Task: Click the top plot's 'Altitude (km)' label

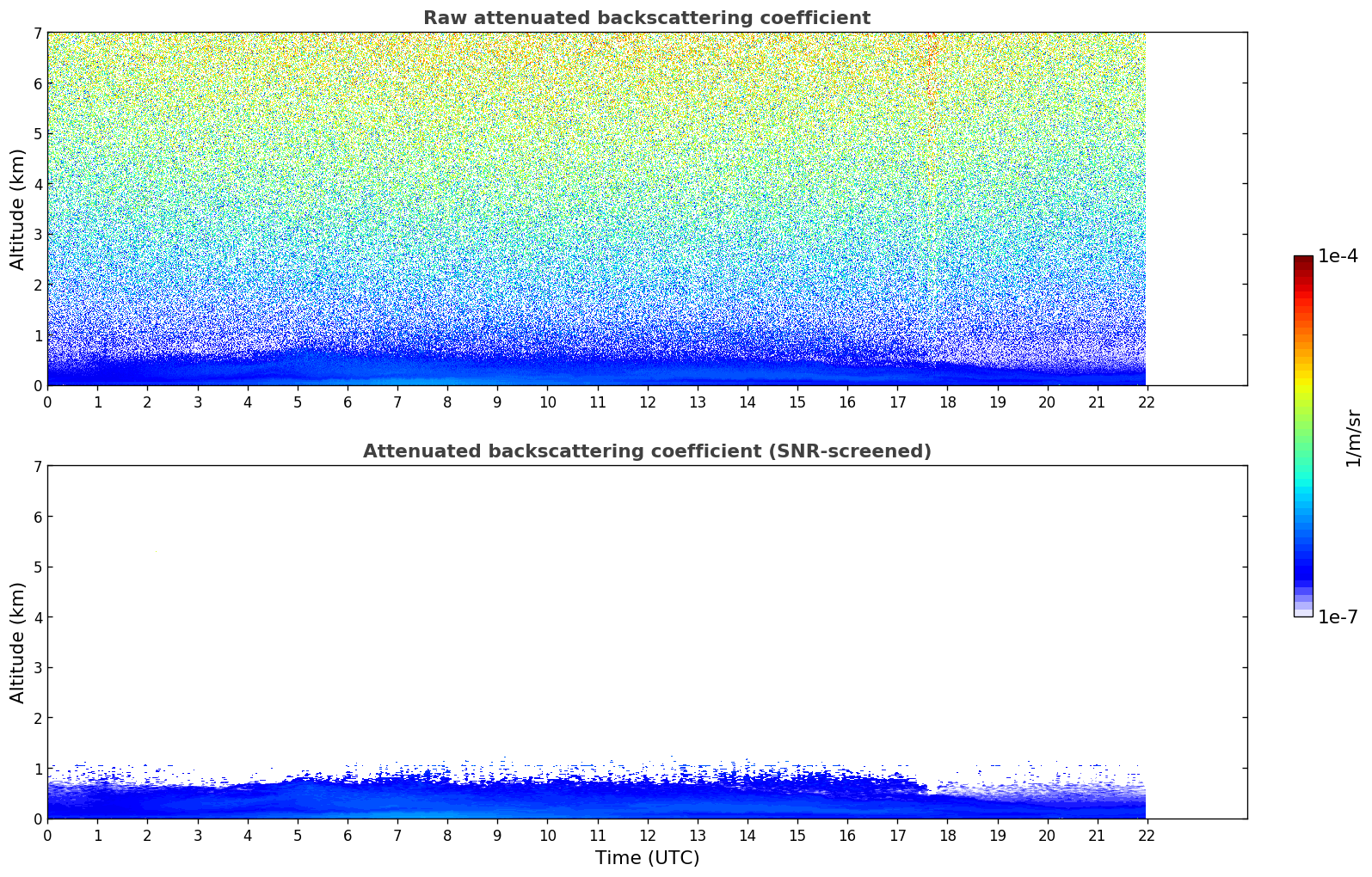Action: pos(18,209)
